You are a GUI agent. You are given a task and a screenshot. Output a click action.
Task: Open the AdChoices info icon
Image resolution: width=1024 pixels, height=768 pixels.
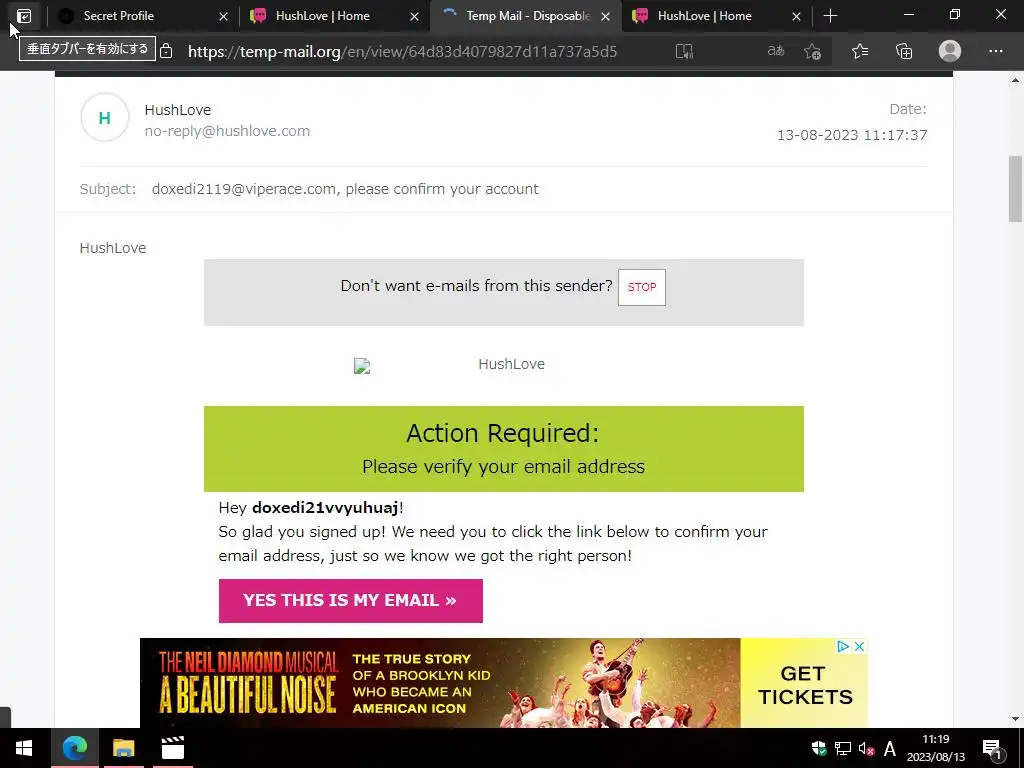click(x=843, y=646)
